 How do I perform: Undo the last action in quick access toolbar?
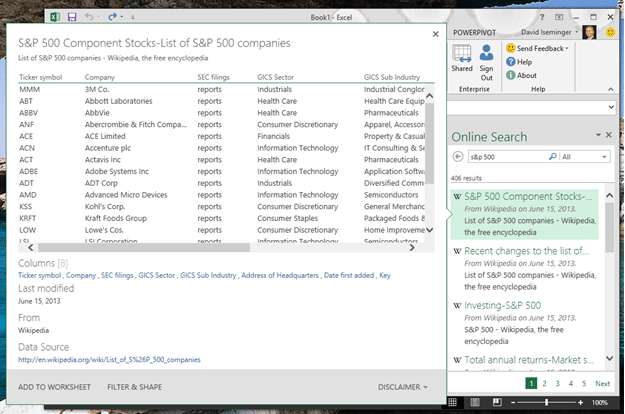click(89, 17)
